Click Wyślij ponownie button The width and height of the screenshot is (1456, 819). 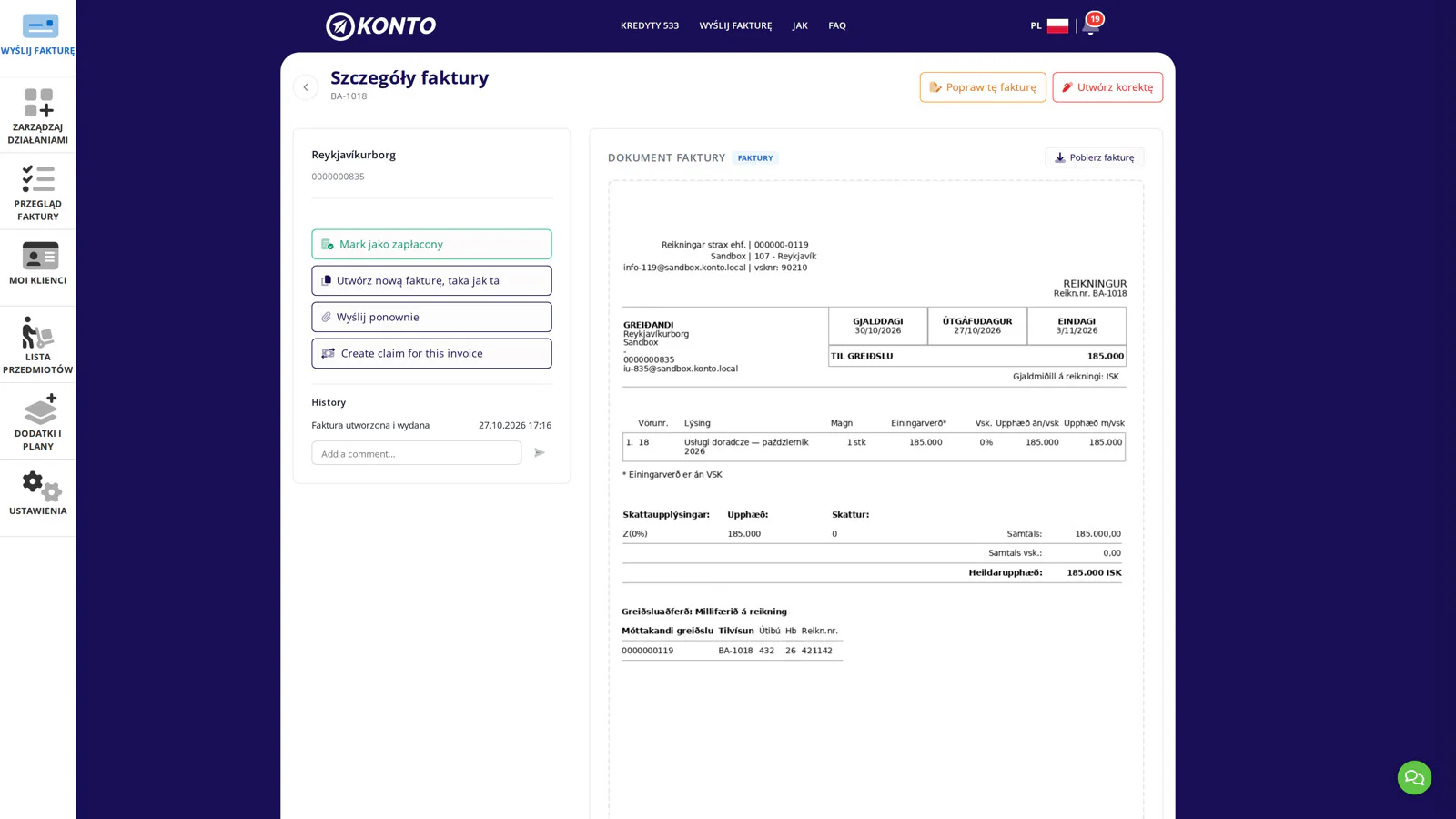click(x=431, y=317)
